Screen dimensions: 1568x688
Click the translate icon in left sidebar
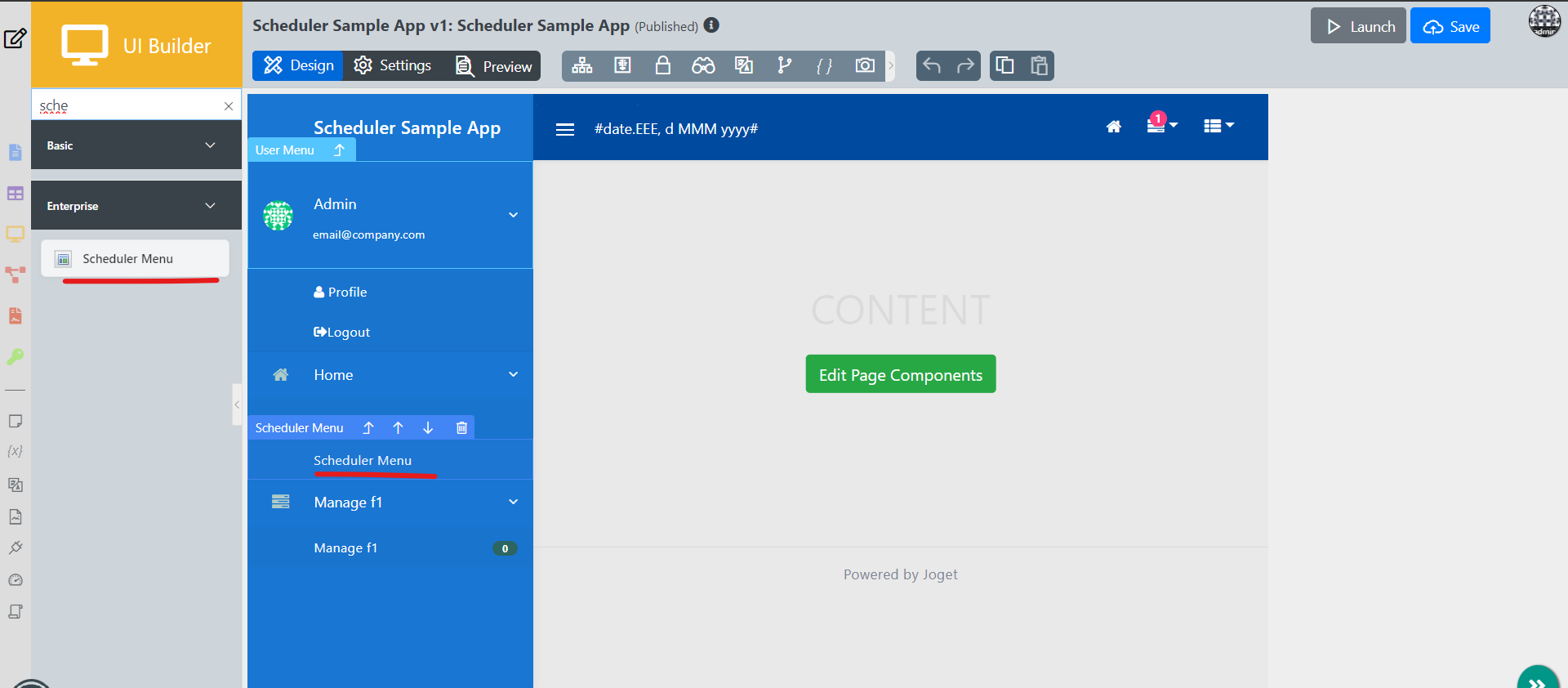pyautogui.click(x=16, y=485)
